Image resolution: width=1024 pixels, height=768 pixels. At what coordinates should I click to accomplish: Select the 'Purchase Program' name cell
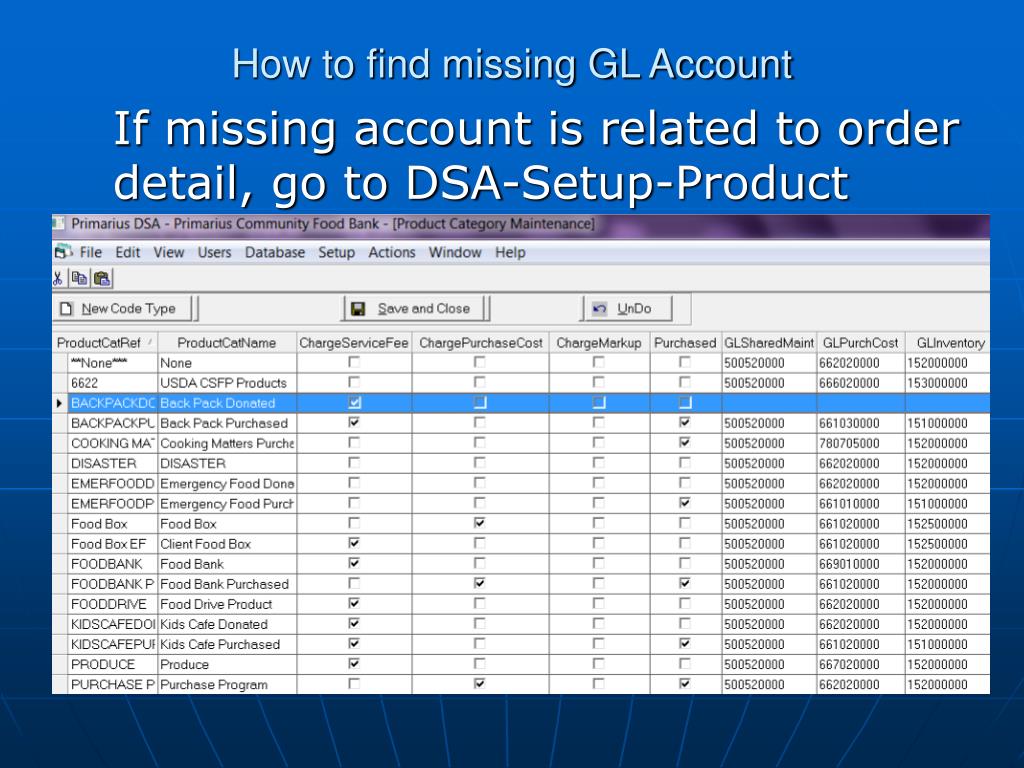click(227, 684)
